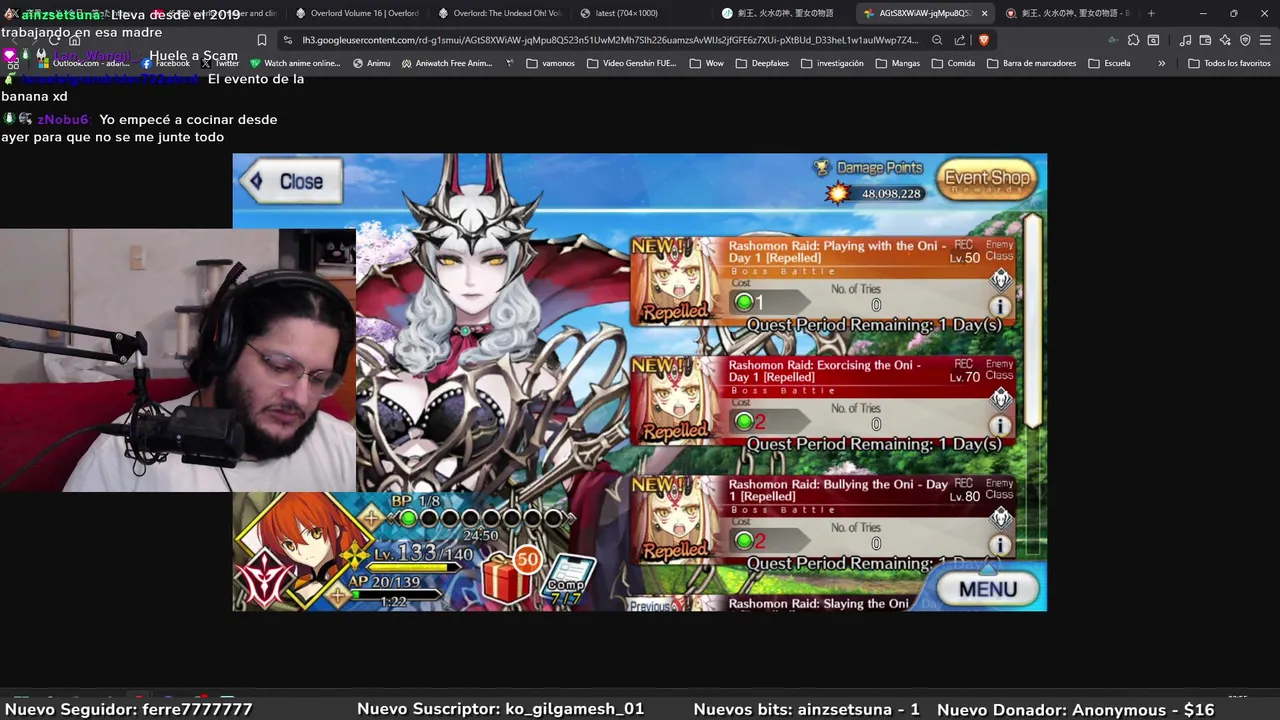Viewport: 1280px width, 720px height.
Task: Open info icon for Playing with the Oni quest
Action: pos(999,307)
